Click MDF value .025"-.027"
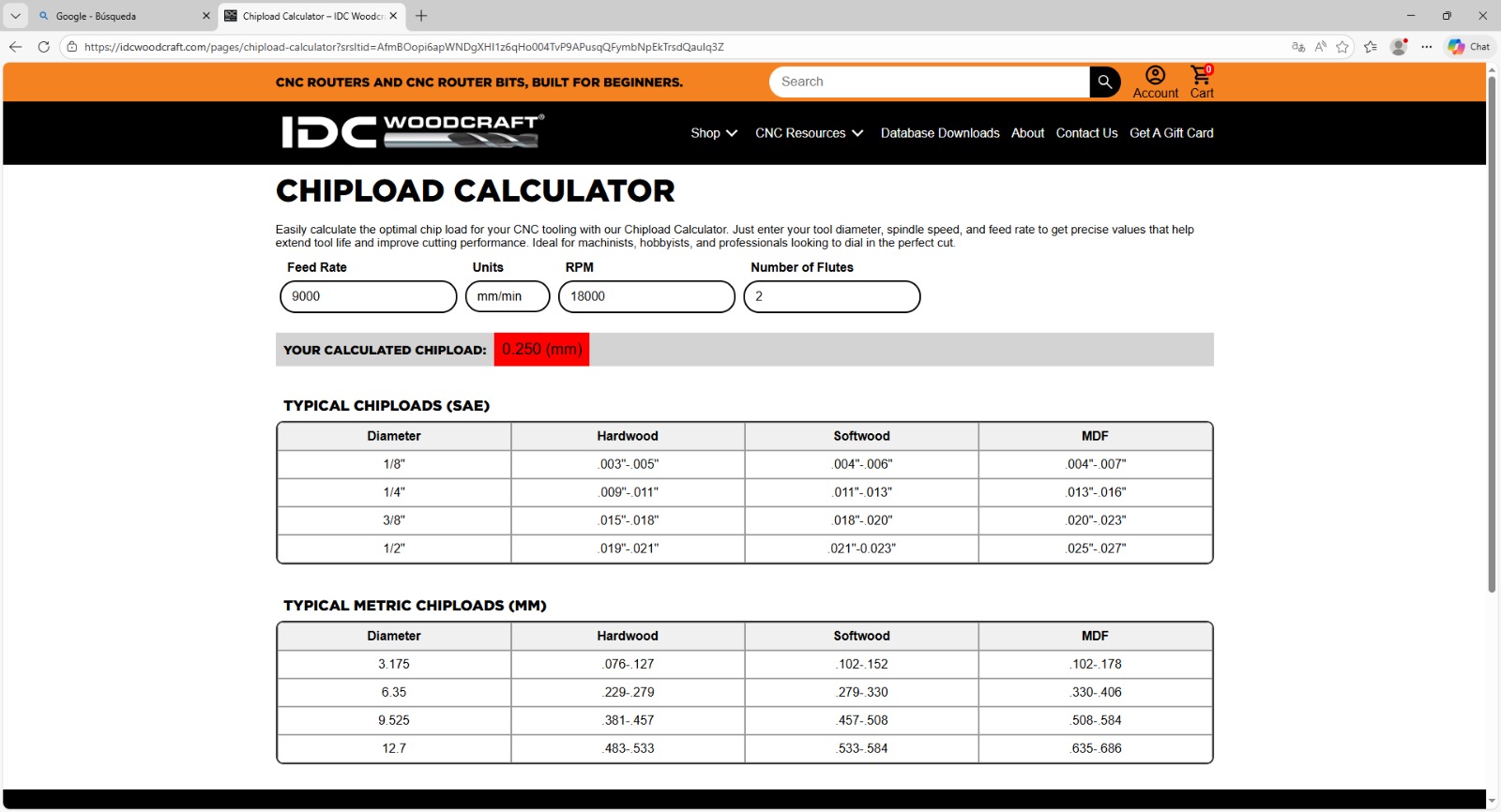Screen dimensions: 1501x812 coord(1096,549)
